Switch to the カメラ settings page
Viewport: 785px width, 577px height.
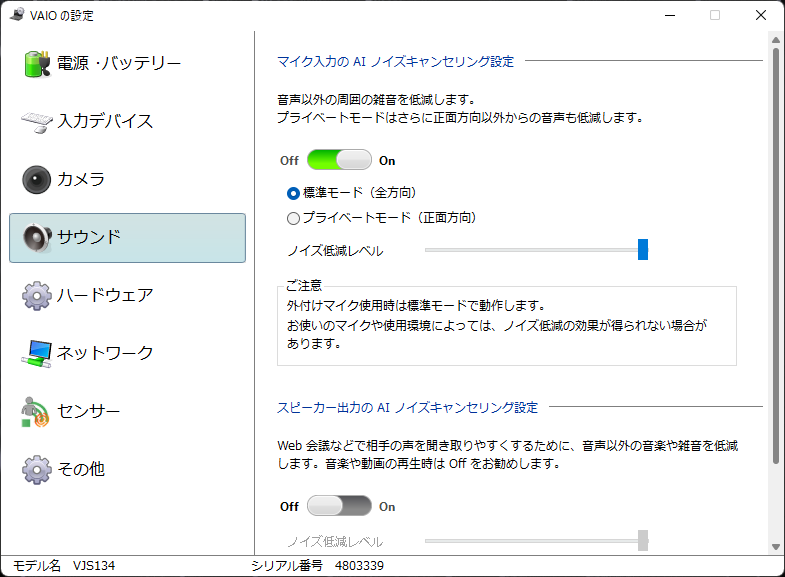click(x=128, y=180)
